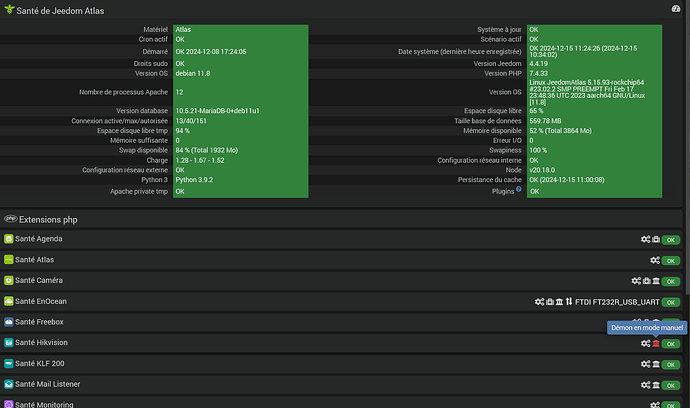Expand the Extensions php section
The width and height of the screenshot is (690, 408).
pos(48,219)
